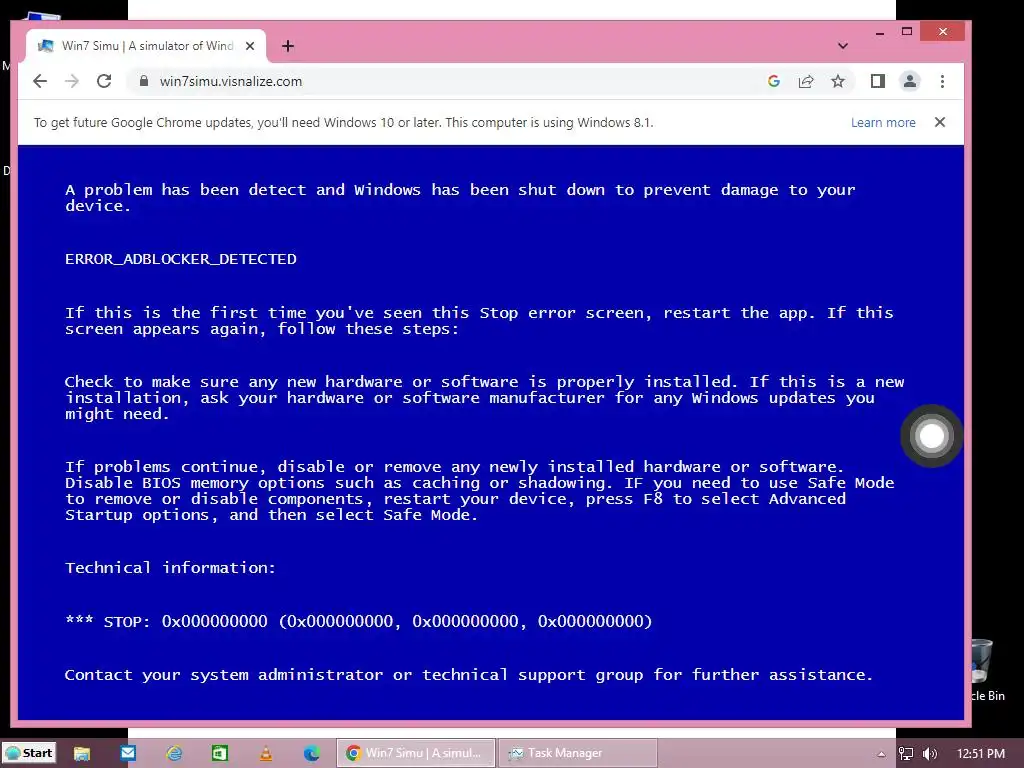Go back to the previous page in Chrome
This screenshot has width=1024, height=768.
pos(40,81)
